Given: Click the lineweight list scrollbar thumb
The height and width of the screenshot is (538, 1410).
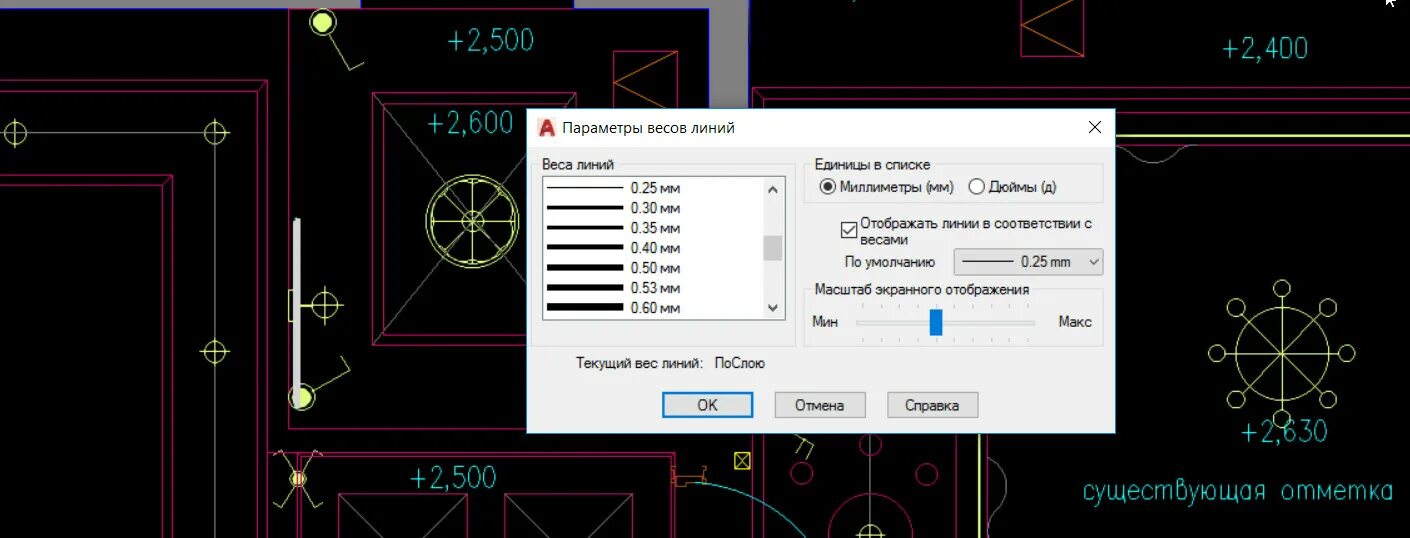Looking at the screenshot, I should [x=772, y=248].
